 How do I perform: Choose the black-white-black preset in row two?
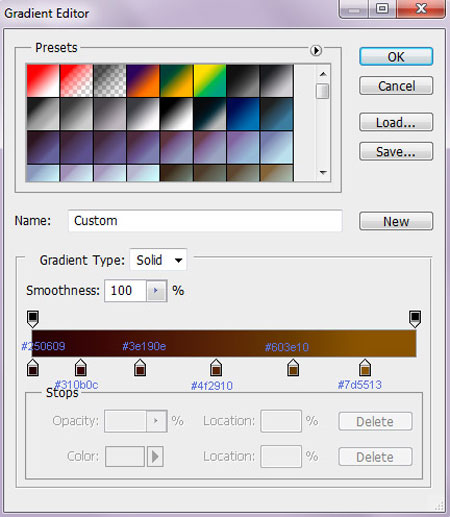click(x=176, y=114)
